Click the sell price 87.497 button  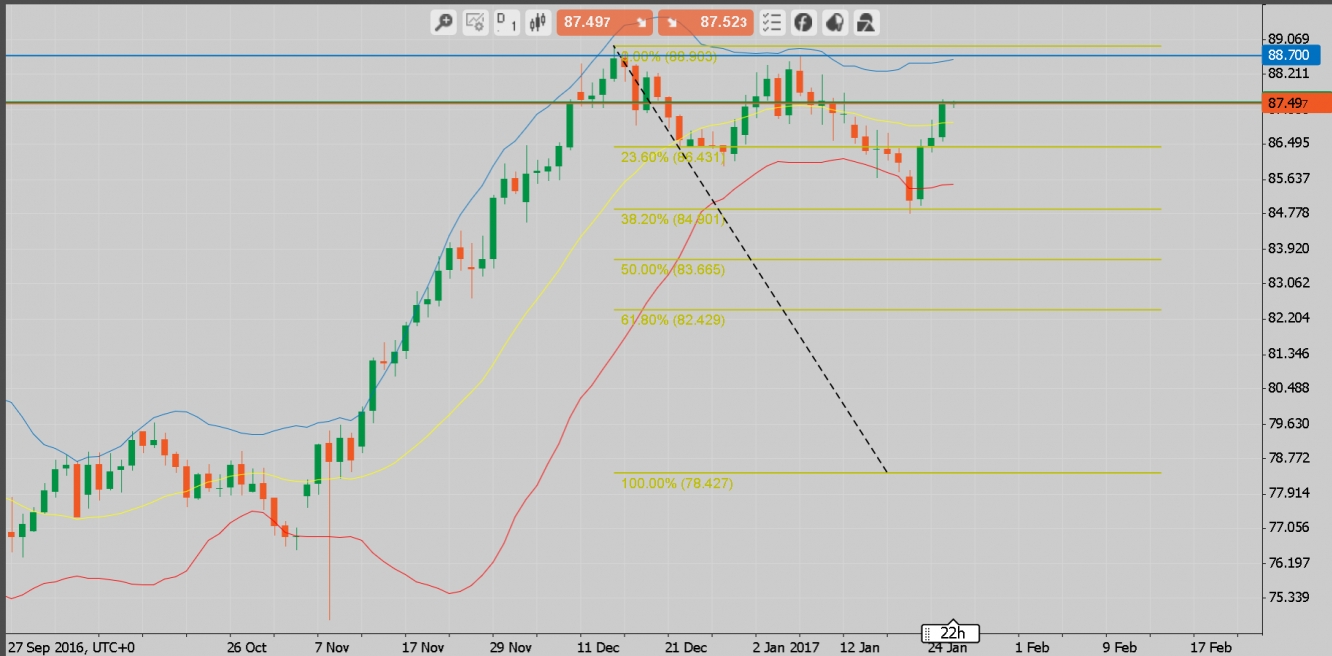coord(604,22)
